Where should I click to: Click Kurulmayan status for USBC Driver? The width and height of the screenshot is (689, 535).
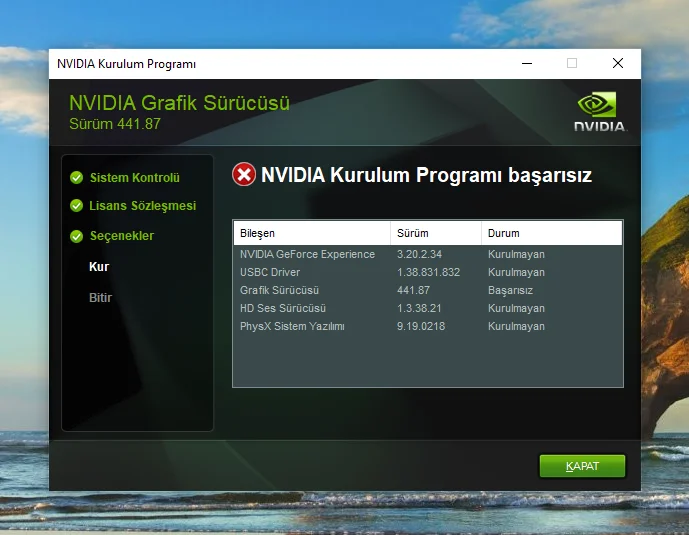click(x=516, y=272)
